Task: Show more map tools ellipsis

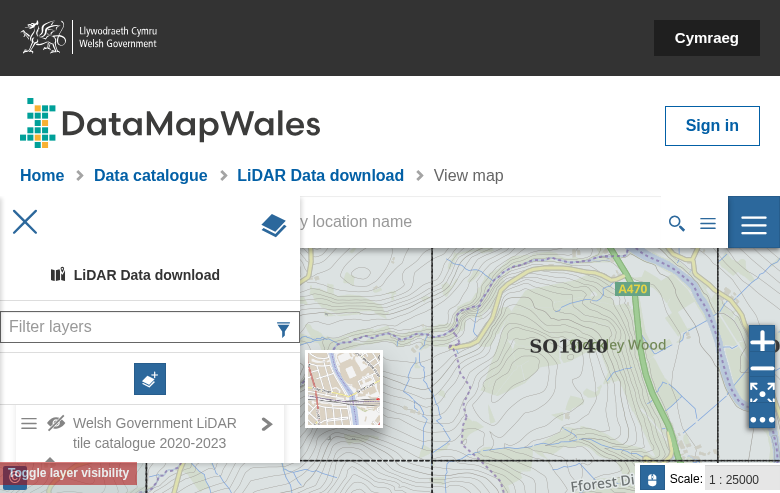Action: (762, 419)
